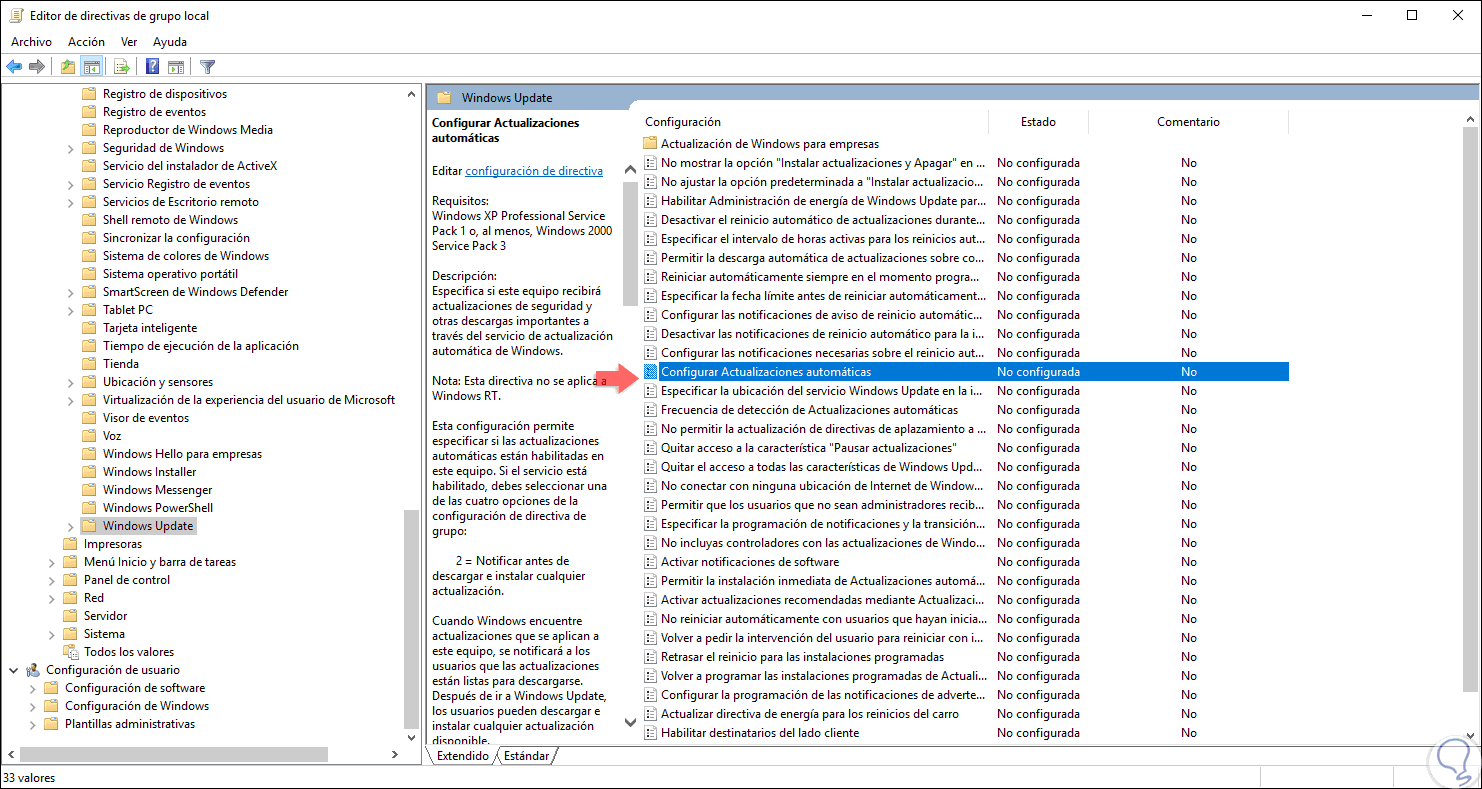Click the folder icon beside Windows Installer
This screenshot has height=789, width=1482.
(89, 472)
